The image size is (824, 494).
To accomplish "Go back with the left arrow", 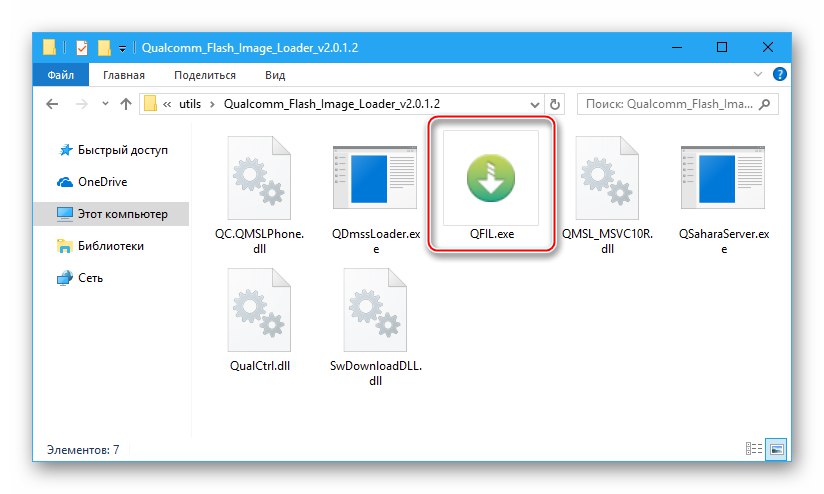I will 52,104.
